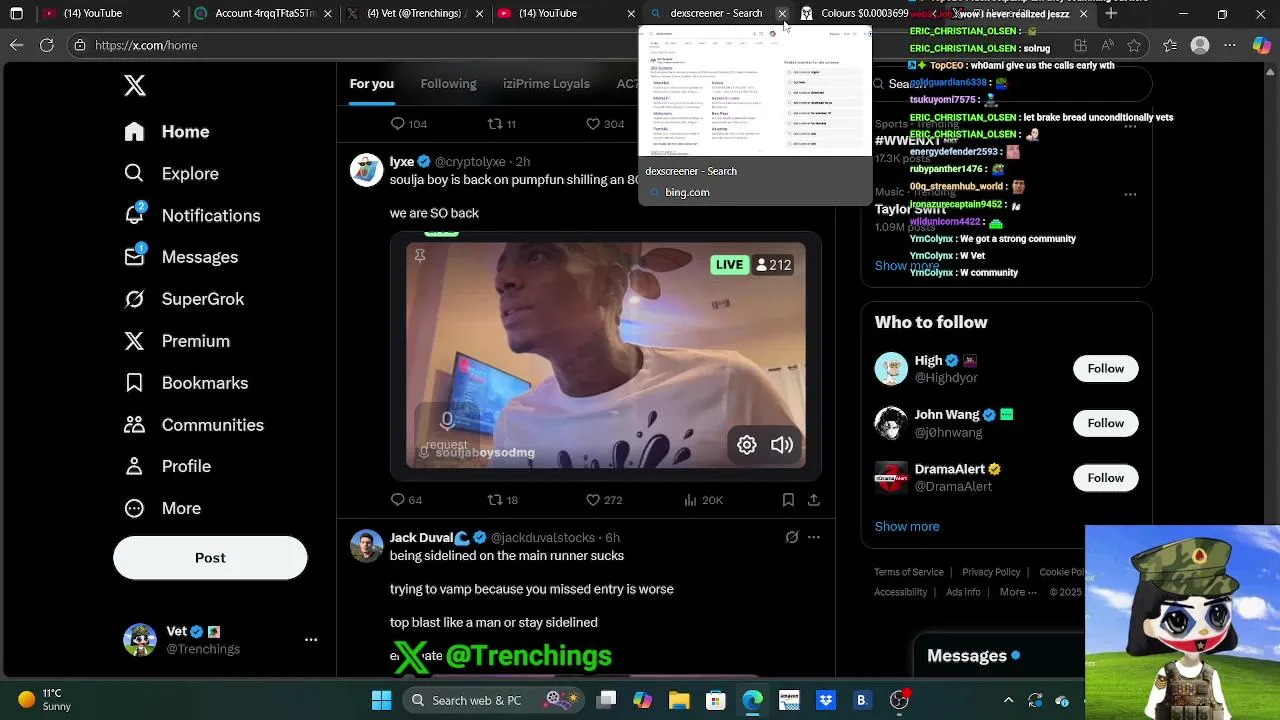This screenshot has height=720, width=1280.
Task: View the 20K analytics icon on lyxe post
Action: (x=690, y=499)
